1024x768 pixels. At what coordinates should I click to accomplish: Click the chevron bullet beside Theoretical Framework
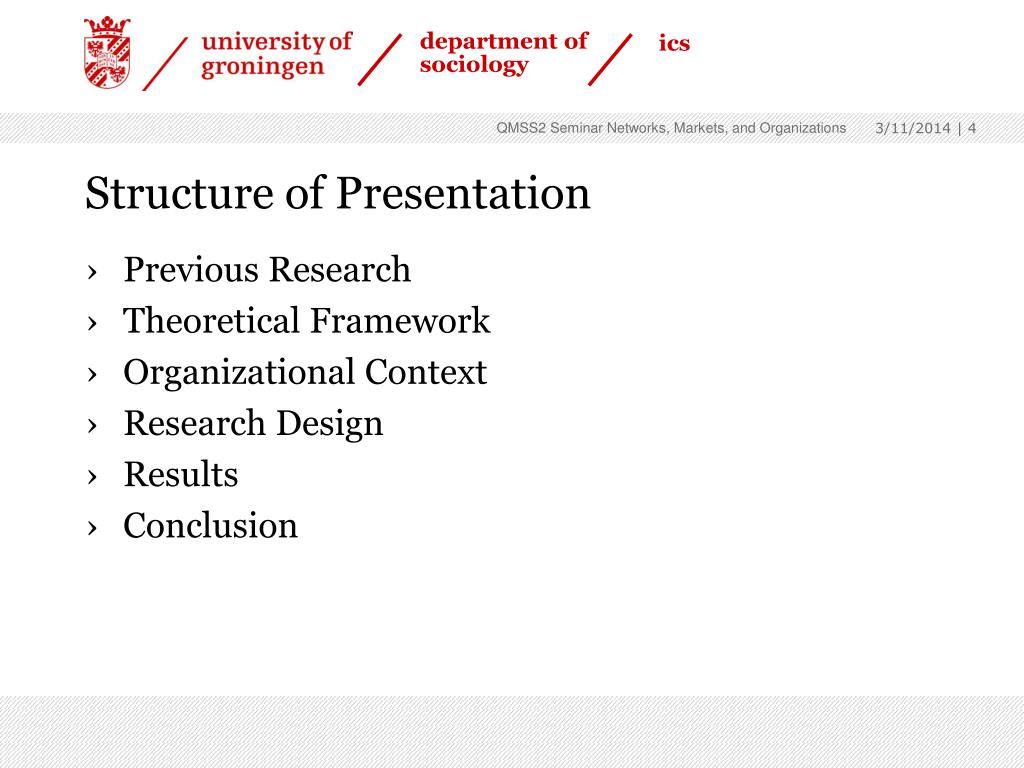point(92,323)
